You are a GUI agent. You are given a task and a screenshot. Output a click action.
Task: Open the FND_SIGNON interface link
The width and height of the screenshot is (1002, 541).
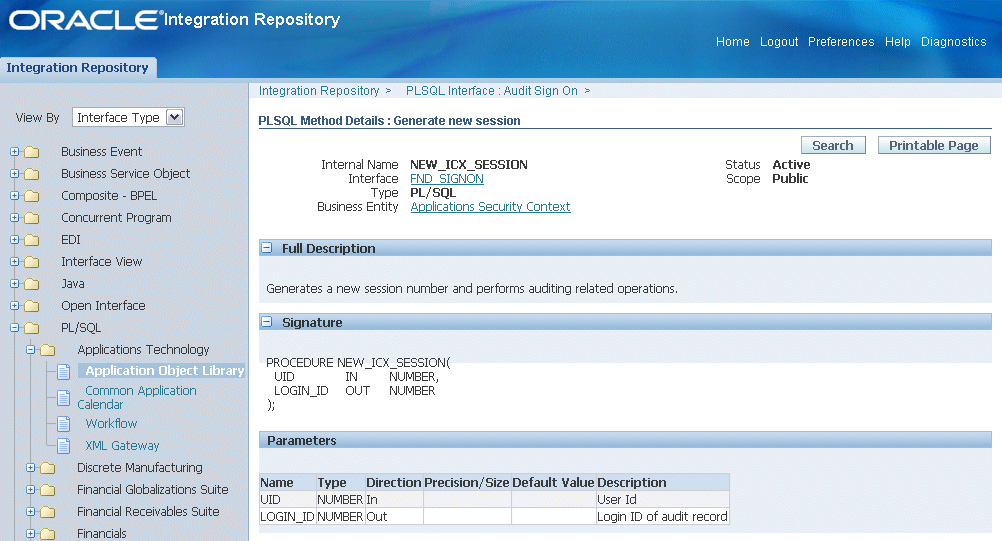[x=447, y=179]
